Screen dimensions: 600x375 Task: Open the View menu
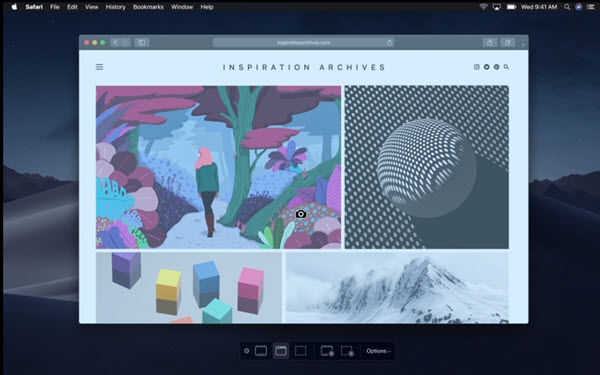(91, 7)
